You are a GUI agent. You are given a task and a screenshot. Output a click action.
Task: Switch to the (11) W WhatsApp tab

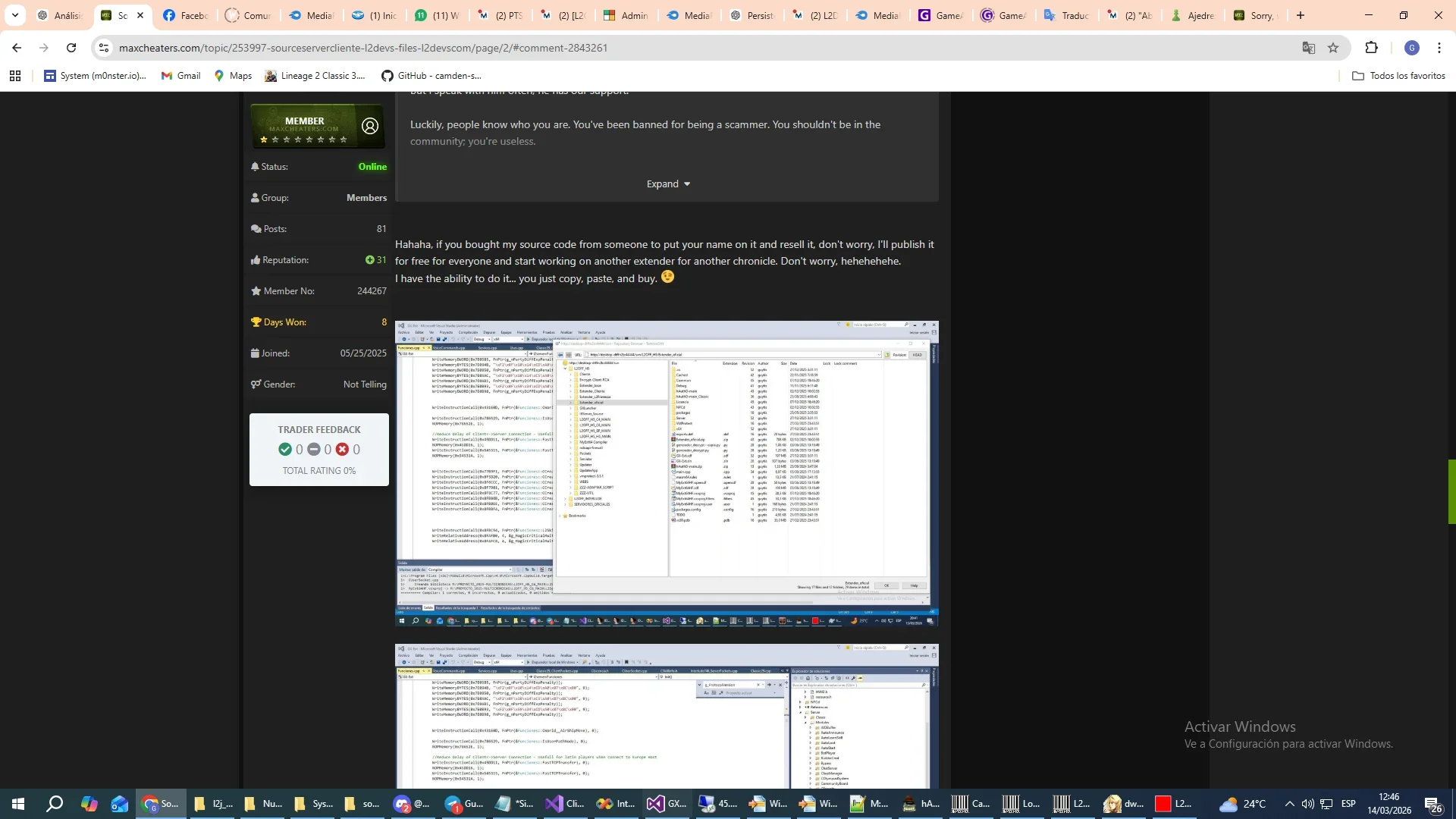tap(437, 15)
